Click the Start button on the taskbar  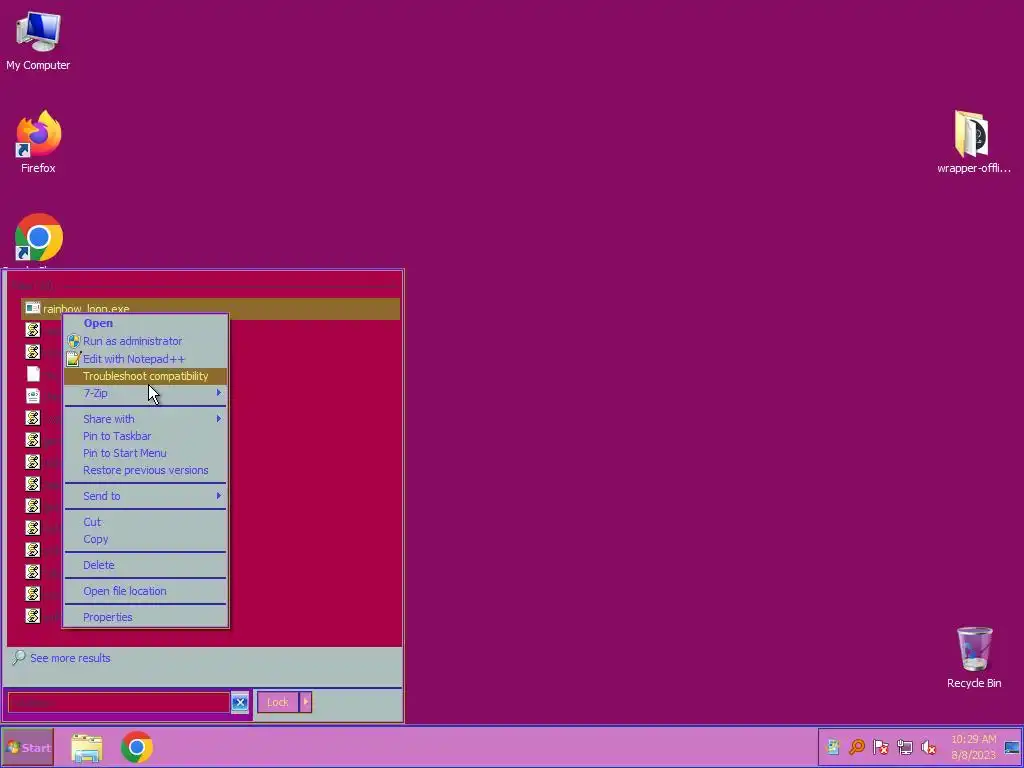[27, 747]
